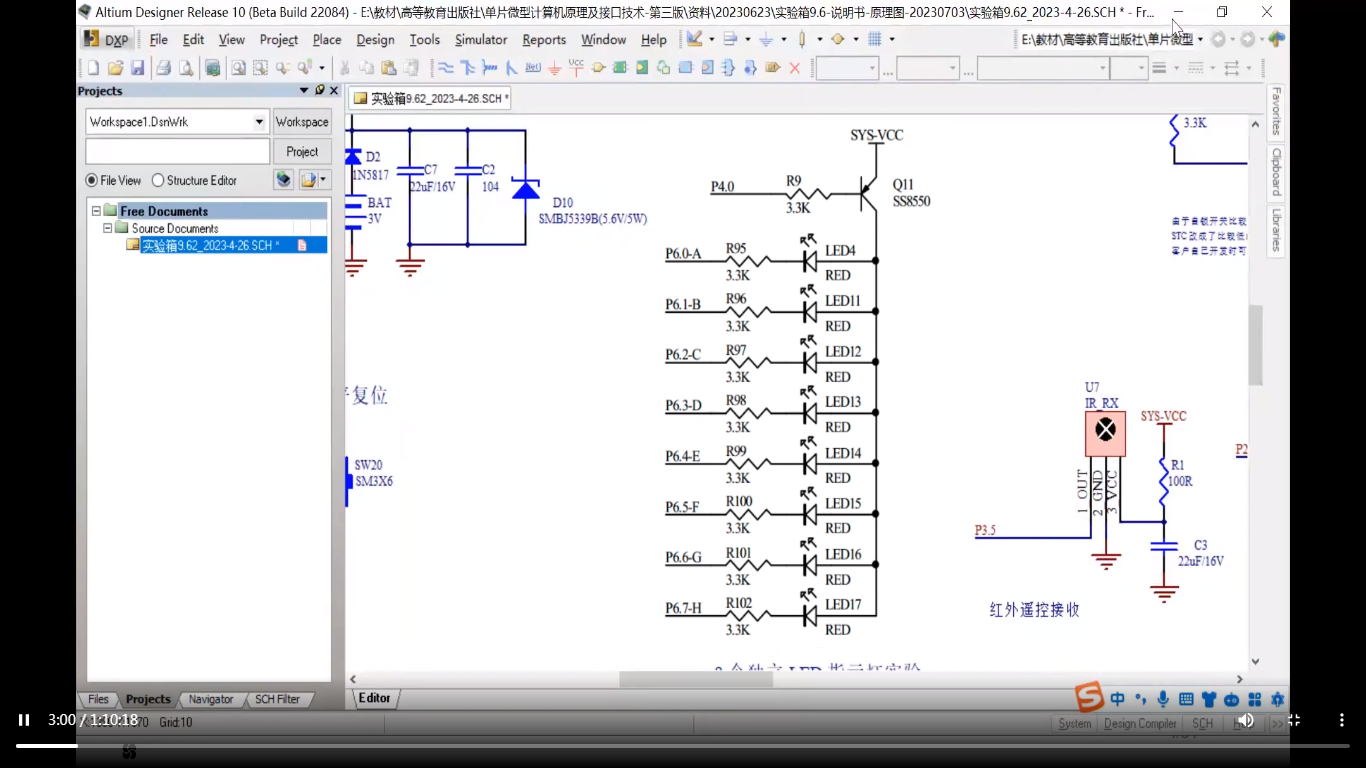This screenshot has width=1366, height=768.
Task: Click the grid settings icon in toolbar
Action: [x=875, y=39]
